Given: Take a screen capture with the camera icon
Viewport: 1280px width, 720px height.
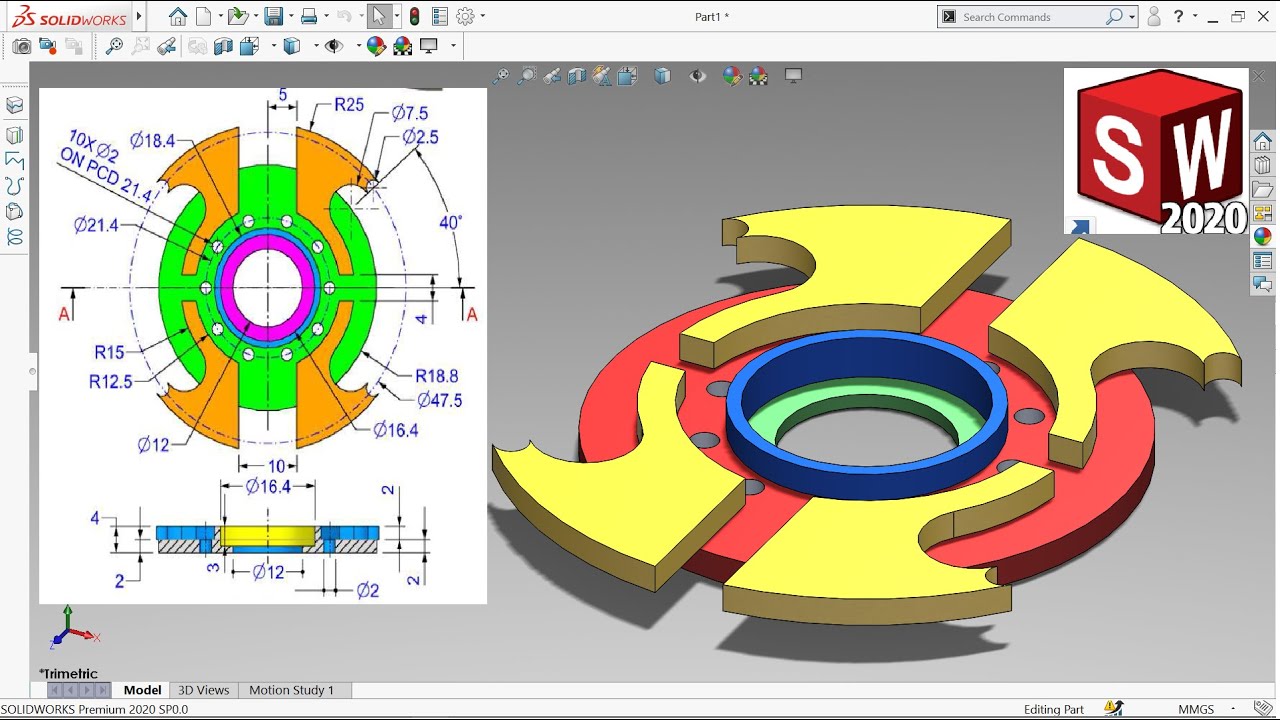Looking at the screenshot, I should (x=21, y=45).
